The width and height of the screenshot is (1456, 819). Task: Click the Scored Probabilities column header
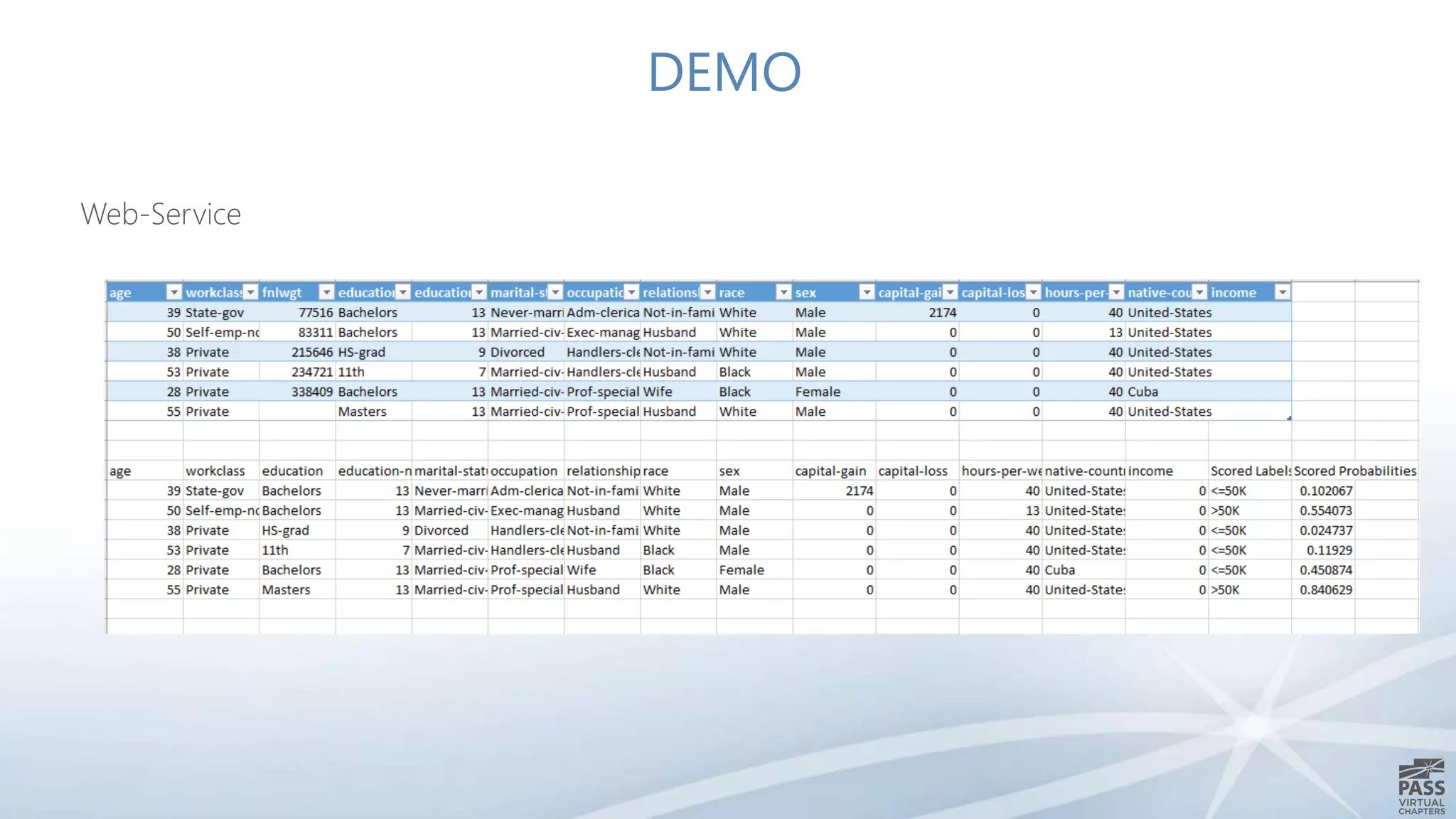1355,471
